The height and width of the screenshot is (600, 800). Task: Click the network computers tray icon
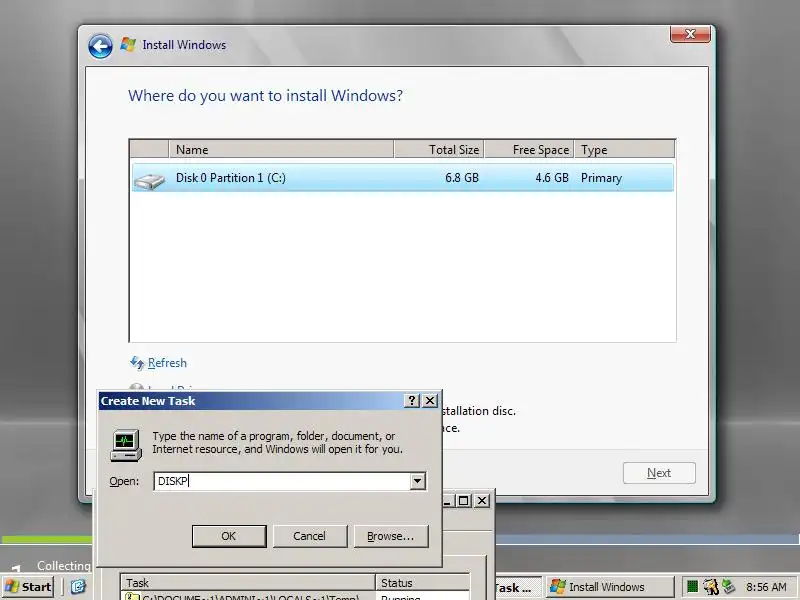(728, 587)
